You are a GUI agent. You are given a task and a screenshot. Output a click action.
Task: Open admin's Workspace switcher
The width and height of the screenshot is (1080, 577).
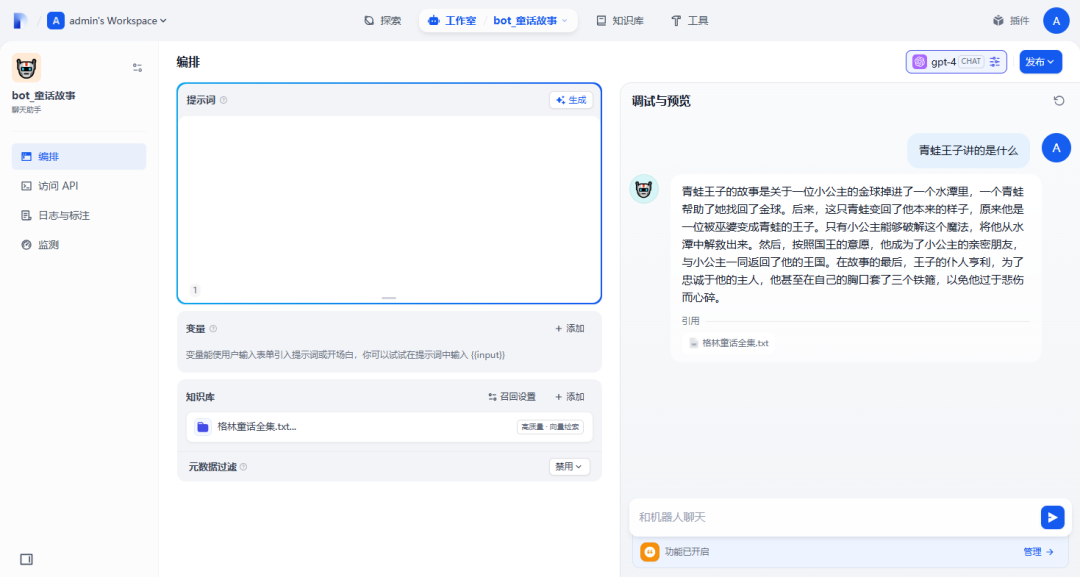tap(107, 21)
